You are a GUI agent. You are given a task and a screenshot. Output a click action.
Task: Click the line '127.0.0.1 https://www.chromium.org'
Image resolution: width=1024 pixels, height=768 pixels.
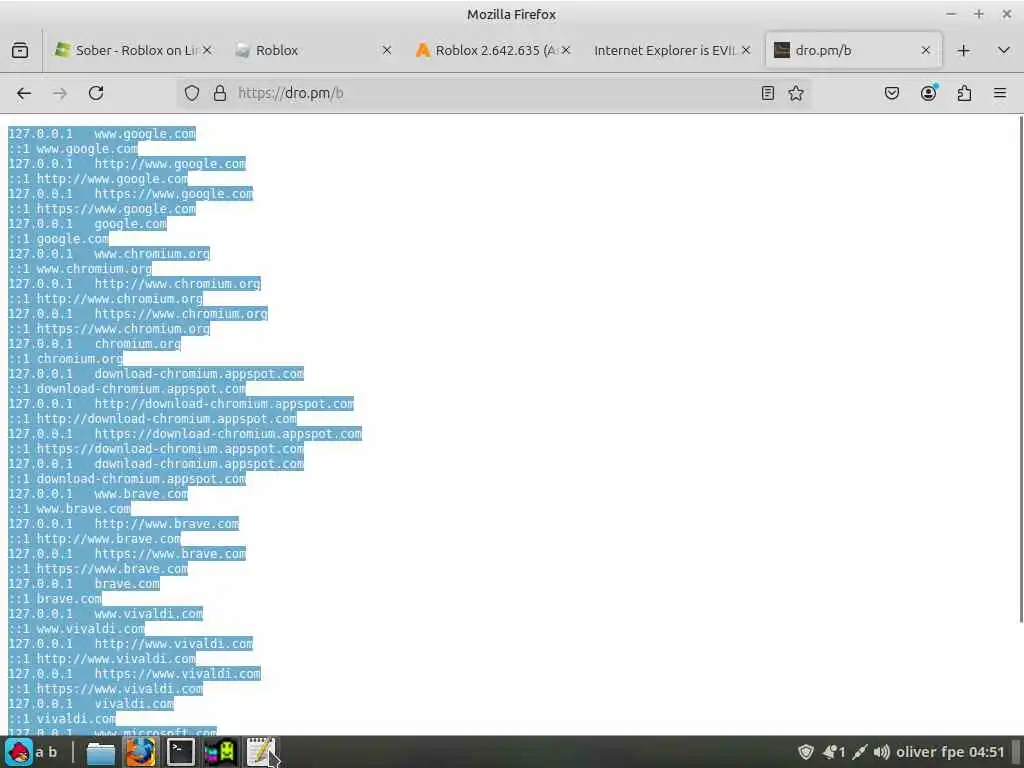pyautogui.click(x=138, y=314)
